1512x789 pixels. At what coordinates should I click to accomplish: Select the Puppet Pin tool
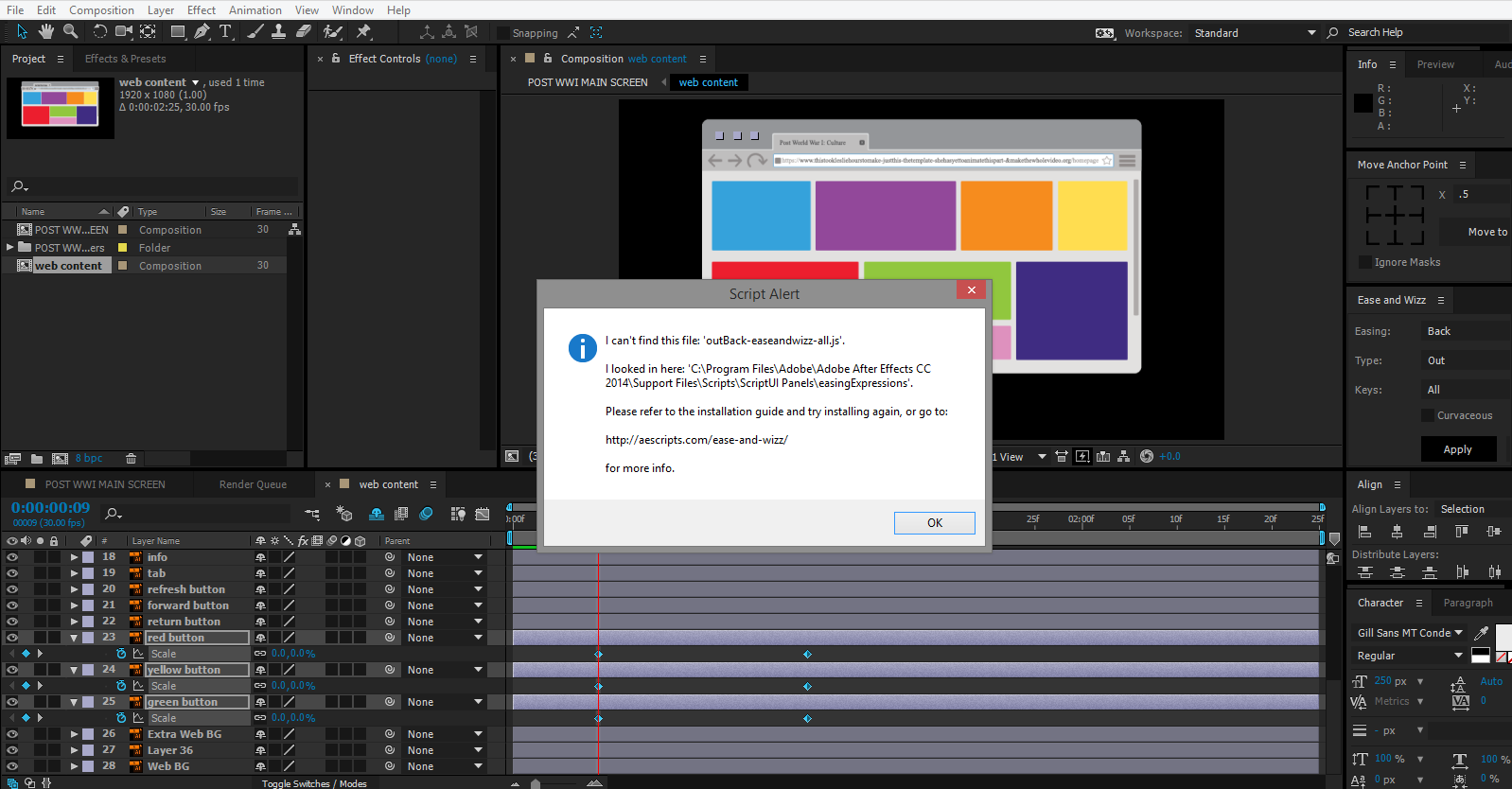pos(363,32)
